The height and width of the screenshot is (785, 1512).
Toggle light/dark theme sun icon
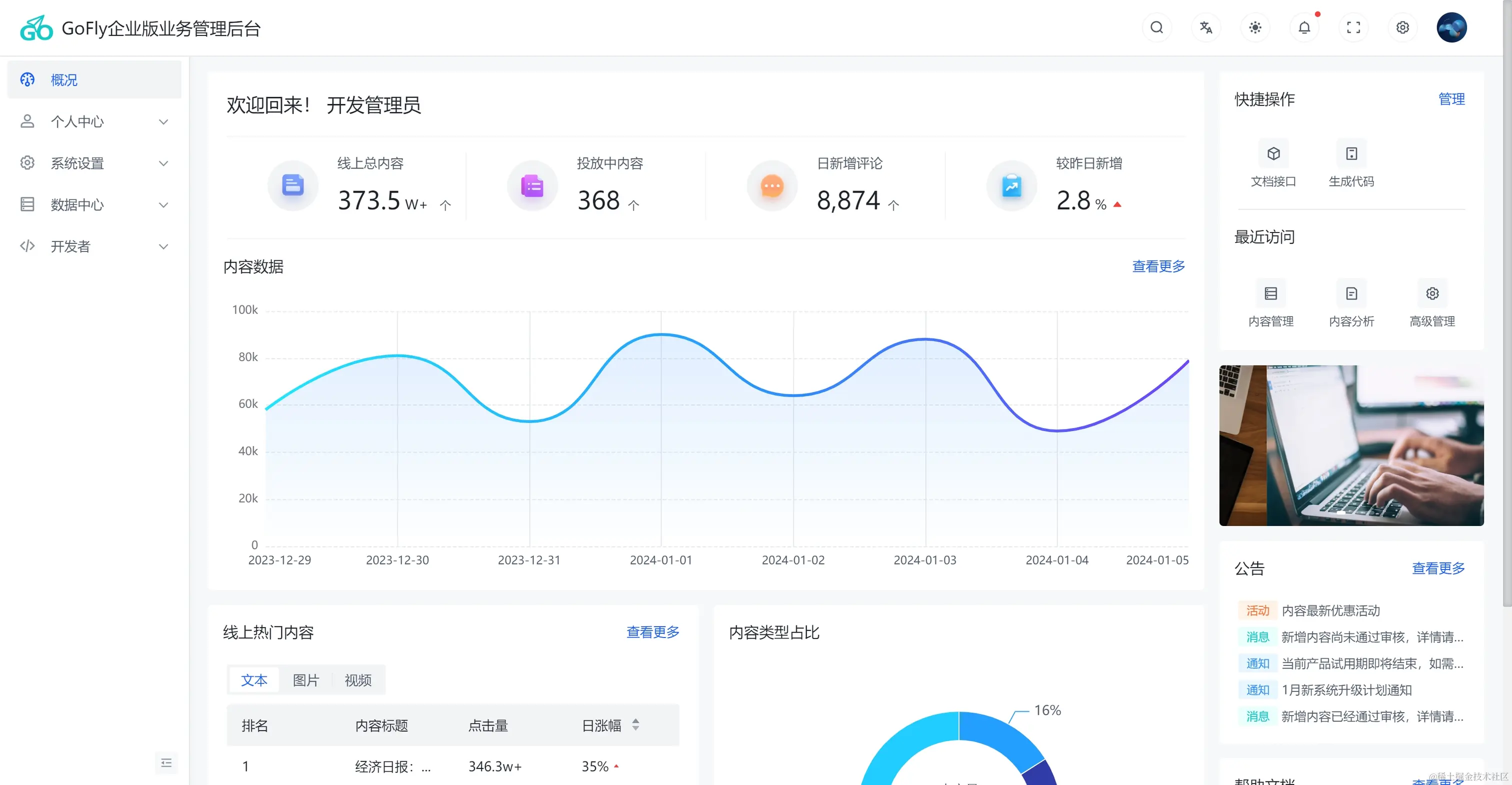(x=1255, y=27)
